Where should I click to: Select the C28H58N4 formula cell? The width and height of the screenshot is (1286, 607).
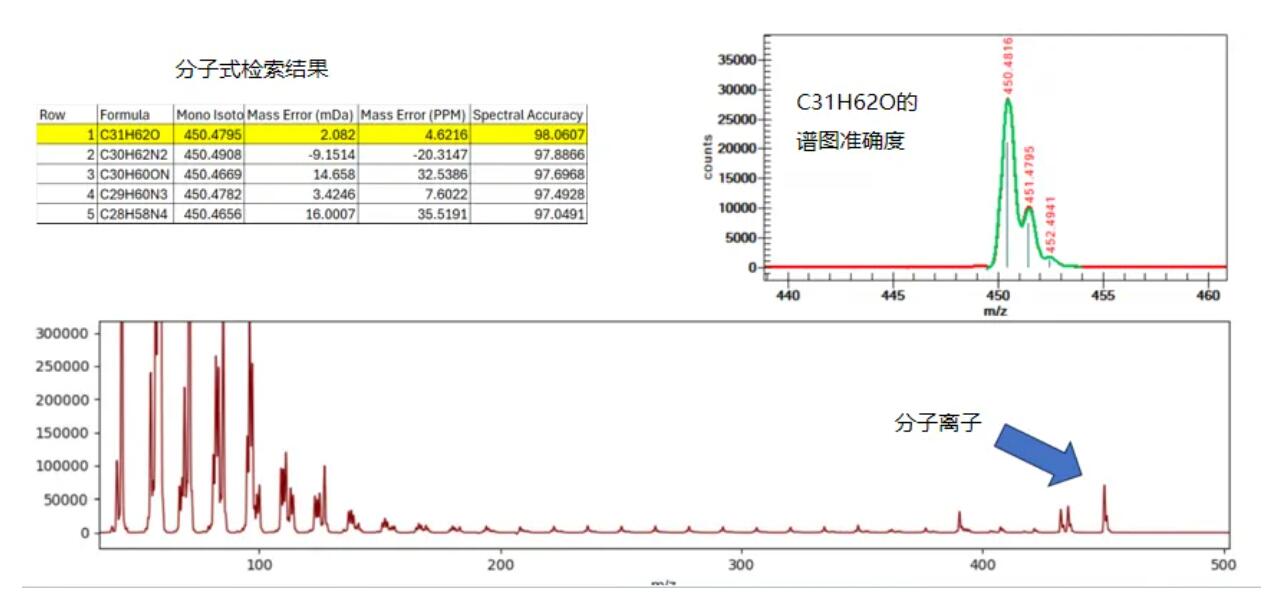[x=135, y=214]
